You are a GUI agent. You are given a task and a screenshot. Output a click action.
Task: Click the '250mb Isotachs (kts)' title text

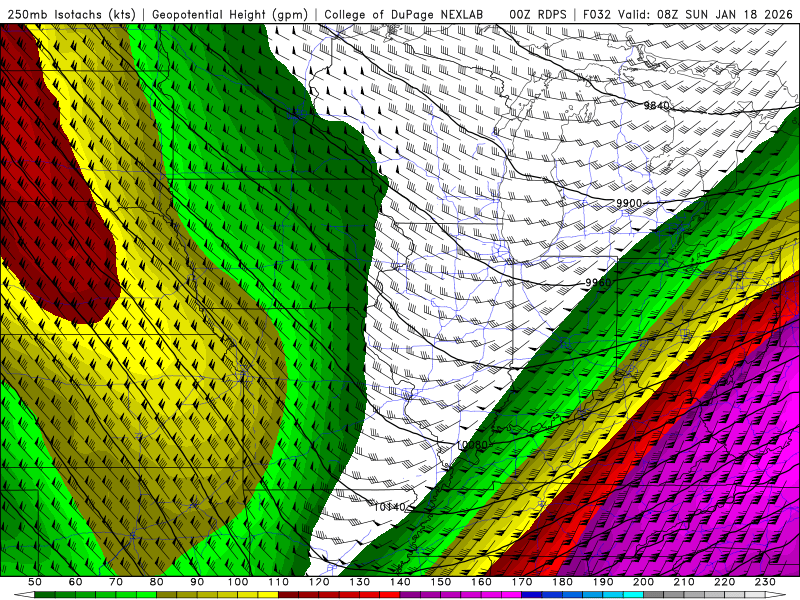[71, 14]
